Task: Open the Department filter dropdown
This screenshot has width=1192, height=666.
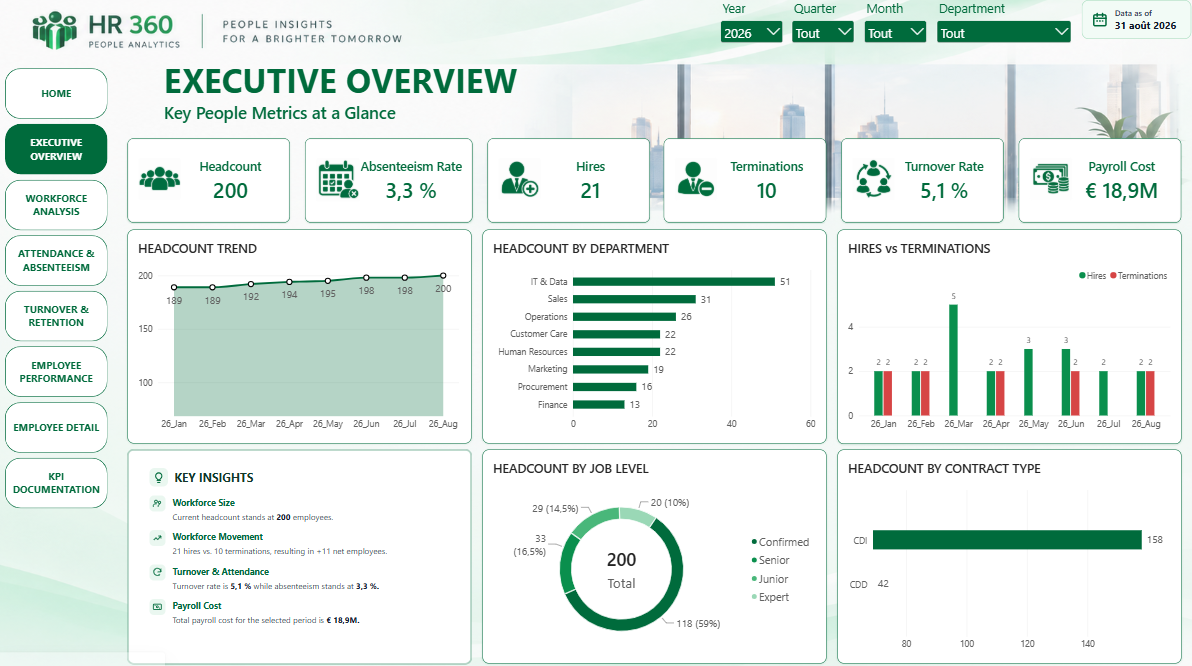Action: pos(1003,33)
